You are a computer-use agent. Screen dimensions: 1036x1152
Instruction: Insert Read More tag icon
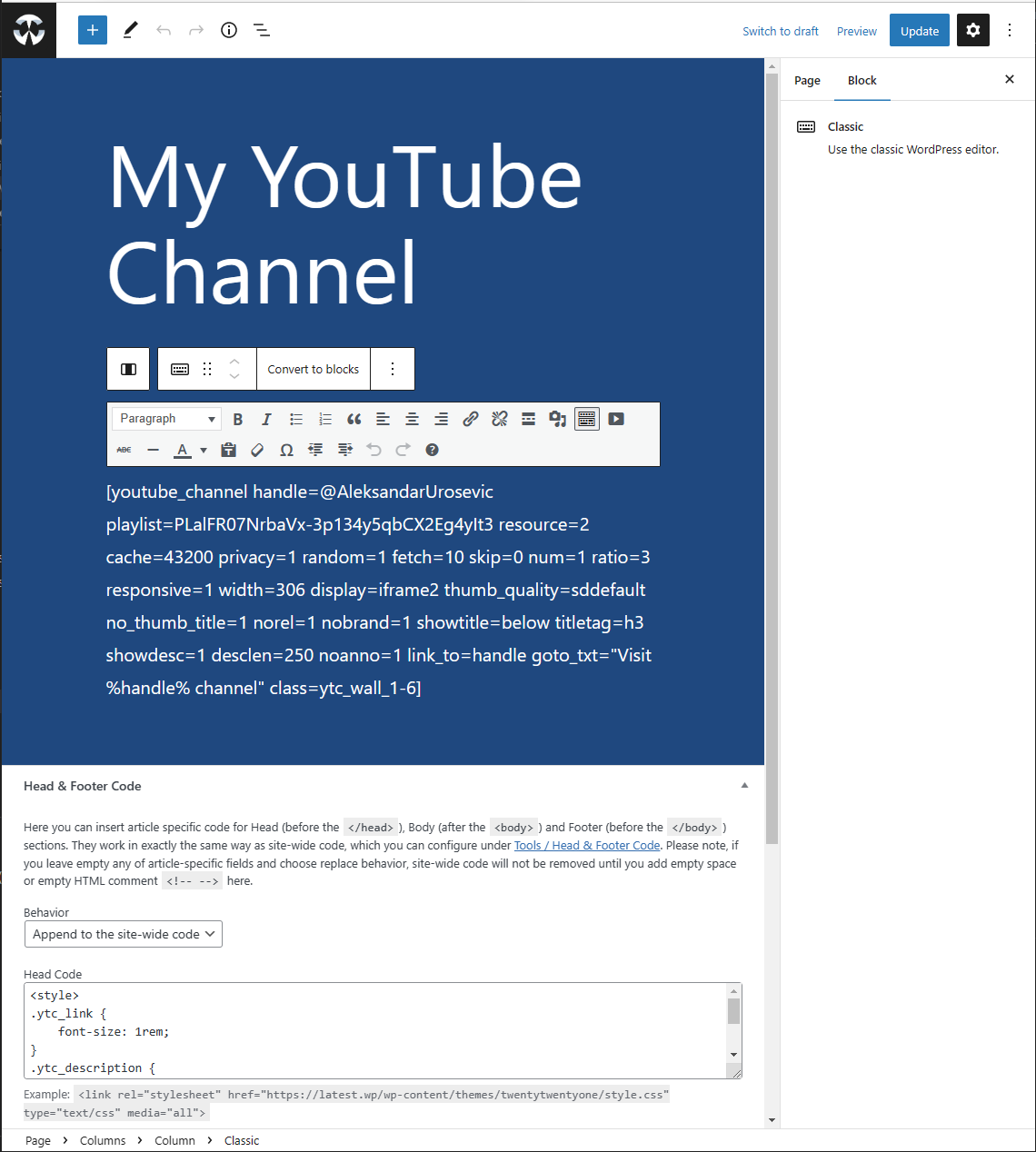[529, 419]
